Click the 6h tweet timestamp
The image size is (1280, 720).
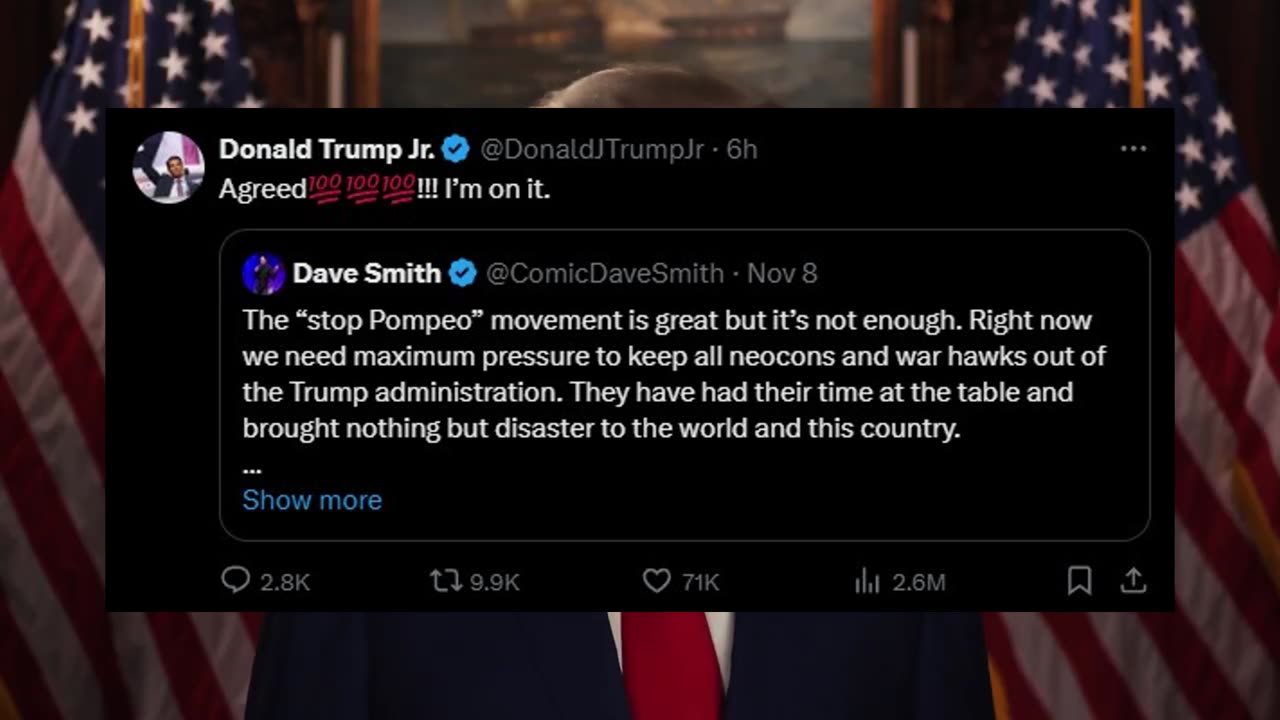pos(742,149)
